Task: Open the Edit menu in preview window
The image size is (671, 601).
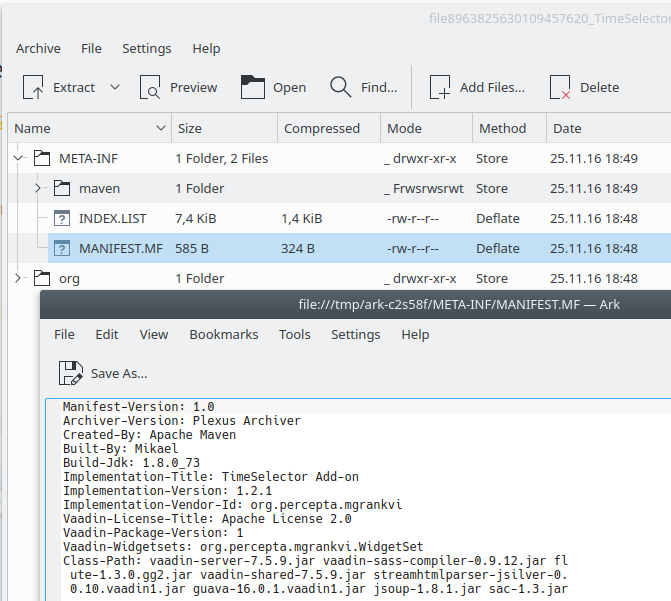Action: (x=107, y=334)
